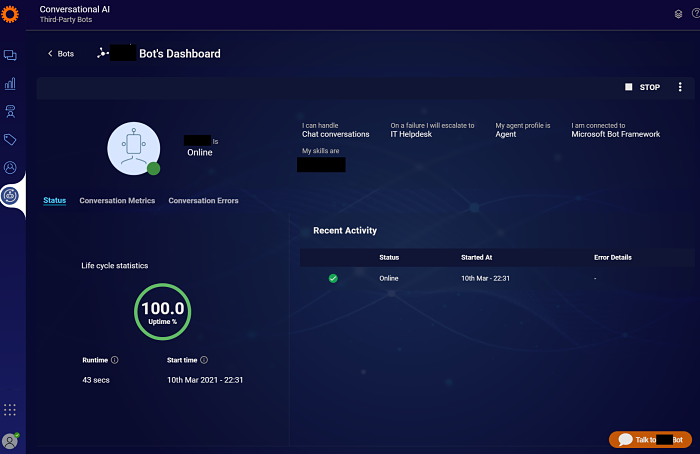Click the Runtime info icon
Image resolution: width=700 pixels, height=454 pixels.
click(115, 360)
